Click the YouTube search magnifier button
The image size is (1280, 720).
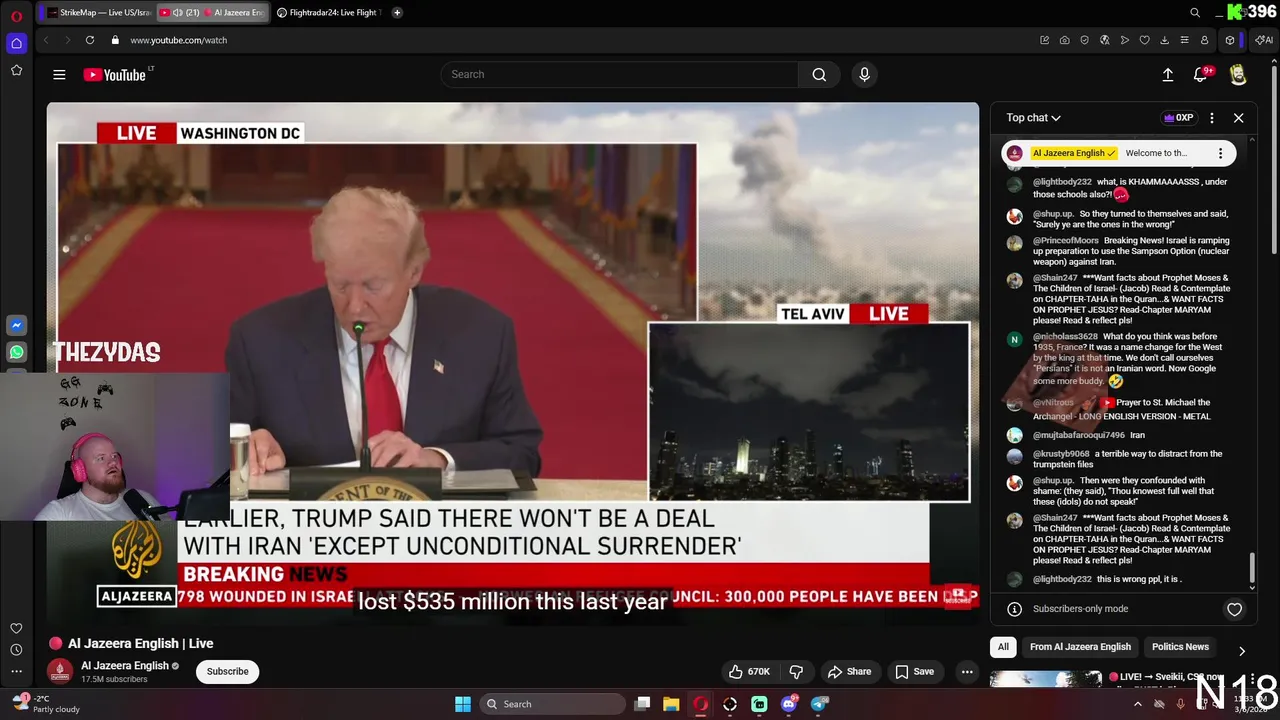pos(819,74)
